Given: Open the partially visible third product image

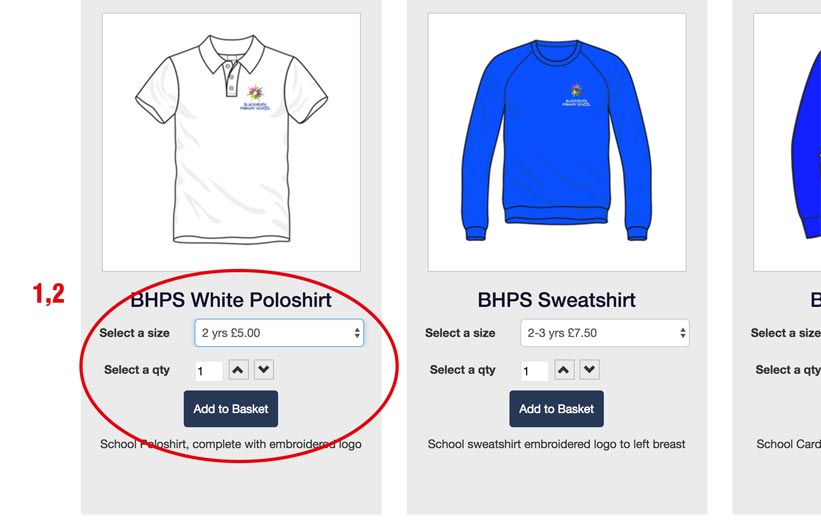Looking at the screenshot, I should pyautogui.click(x=787, y=142).
